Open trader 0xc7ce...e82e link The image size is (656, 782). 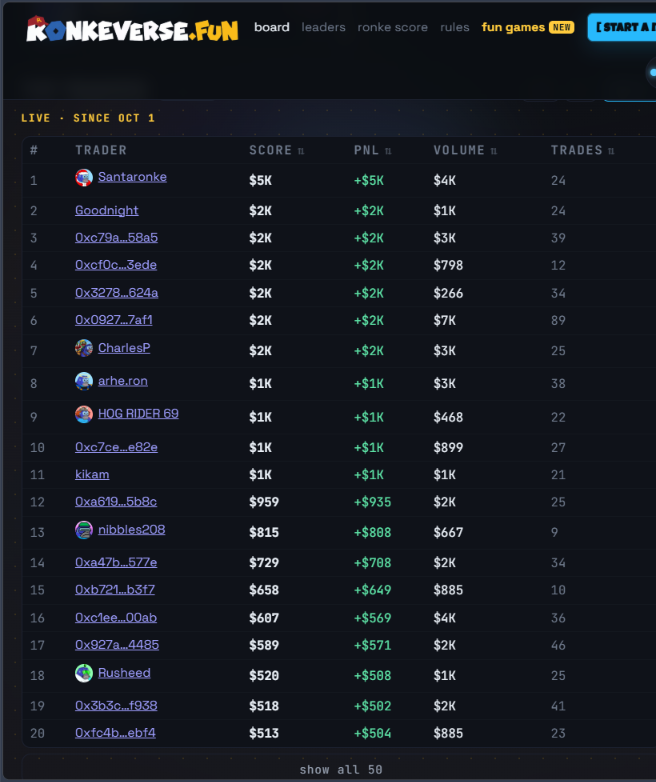click(116, 447)
